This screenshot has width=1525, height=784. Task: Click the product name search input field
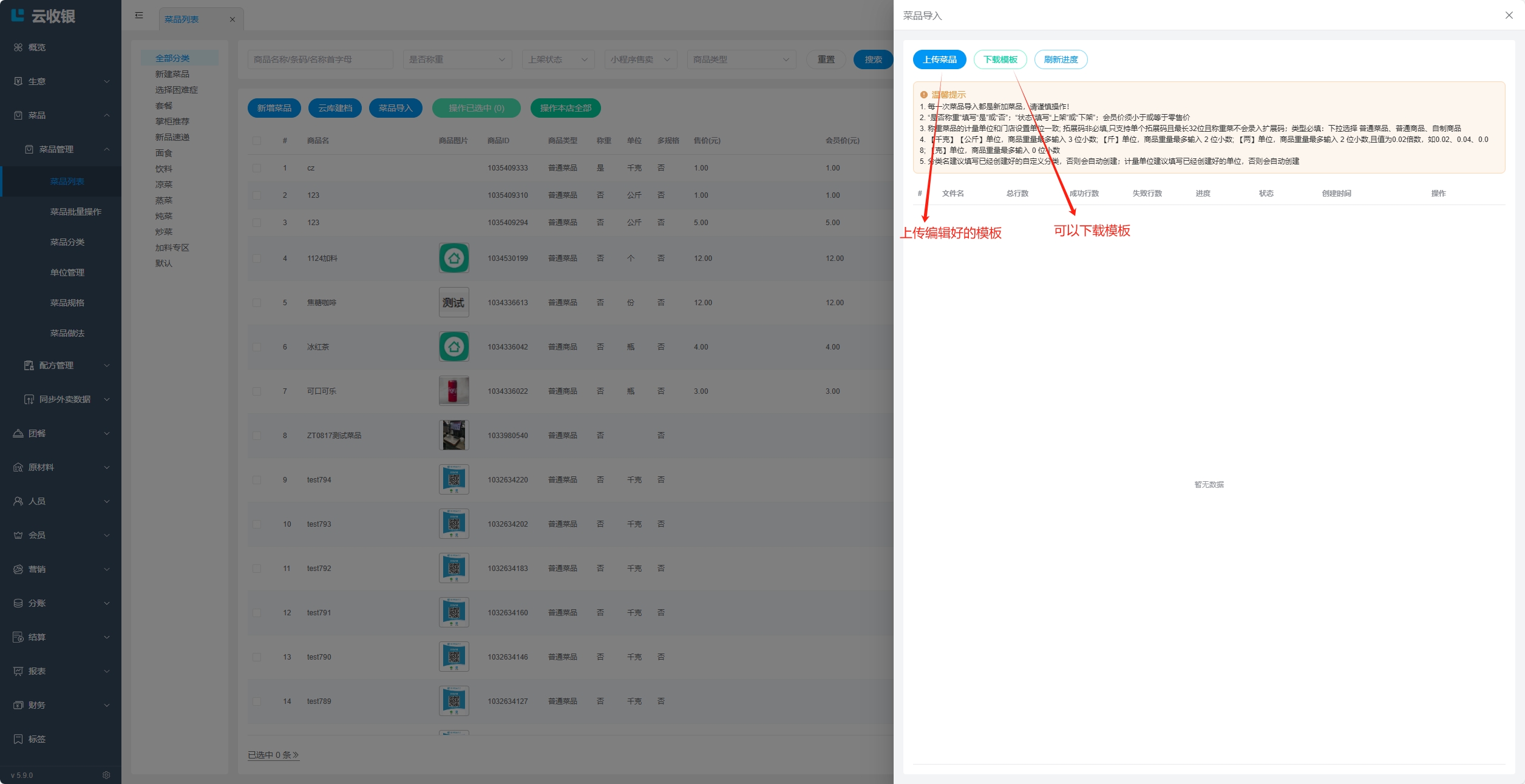pyautogui.click(x=320, y=59)
